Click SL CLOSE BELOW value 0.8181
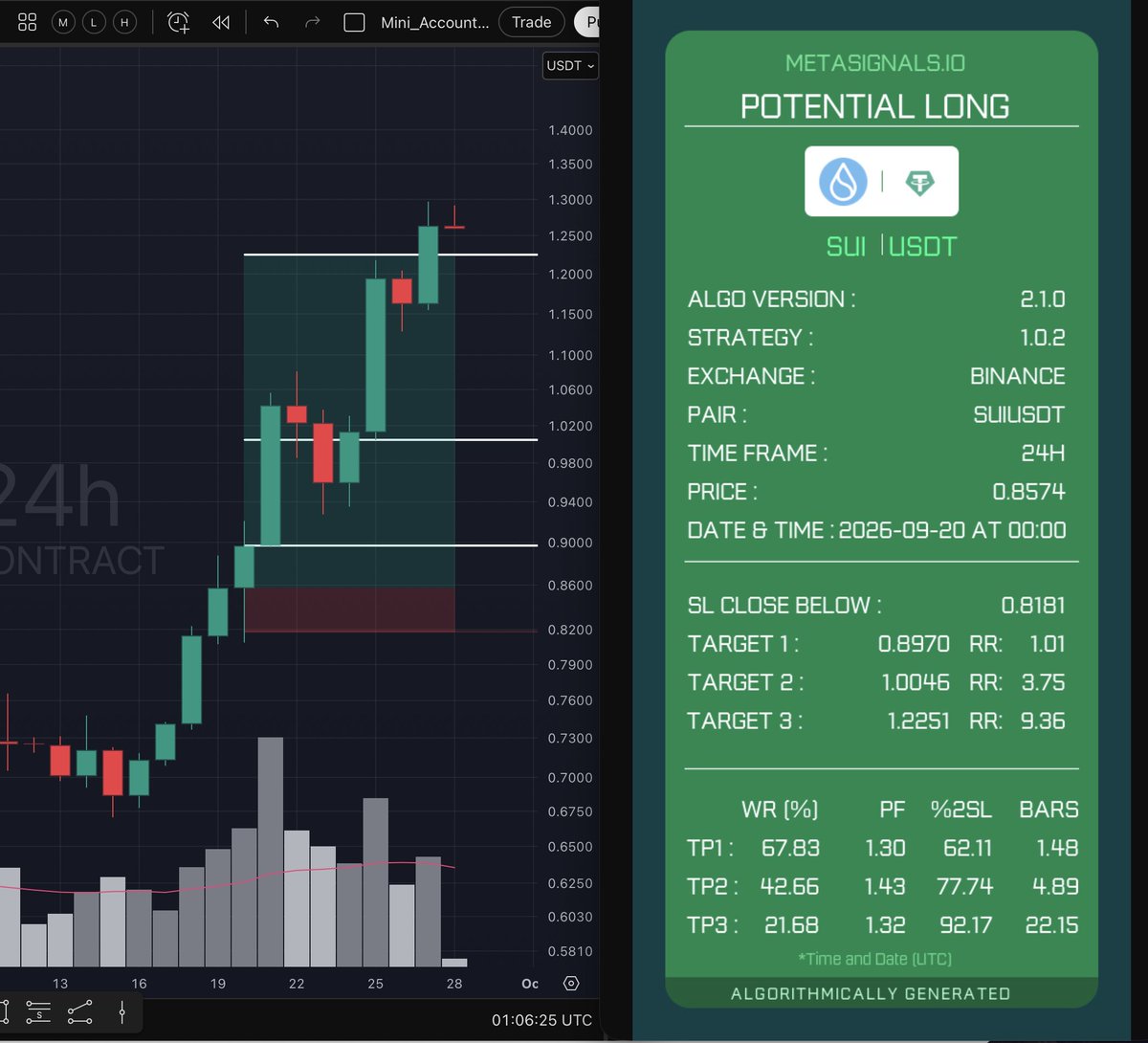 [x=1033, y=606]
